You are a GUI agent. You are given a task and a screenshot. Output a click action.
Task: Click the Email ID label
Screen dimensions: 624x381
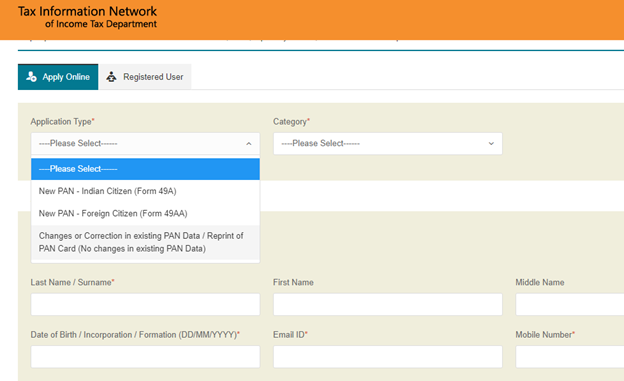point(290,335)
